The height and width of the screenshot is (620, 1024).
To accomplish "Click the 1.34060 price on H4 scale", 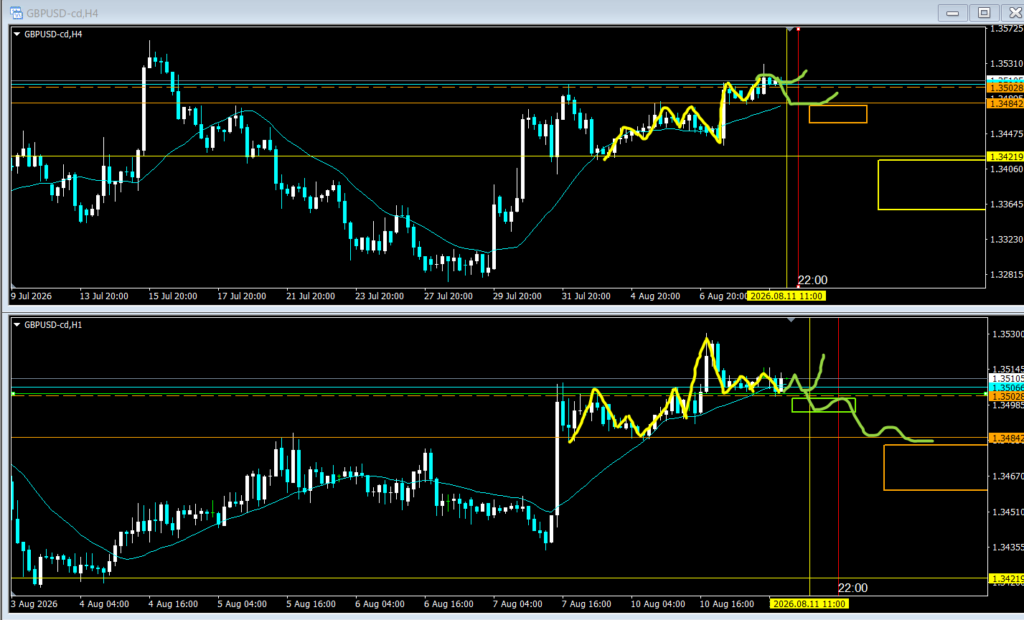I will [x=1006, y=169].
